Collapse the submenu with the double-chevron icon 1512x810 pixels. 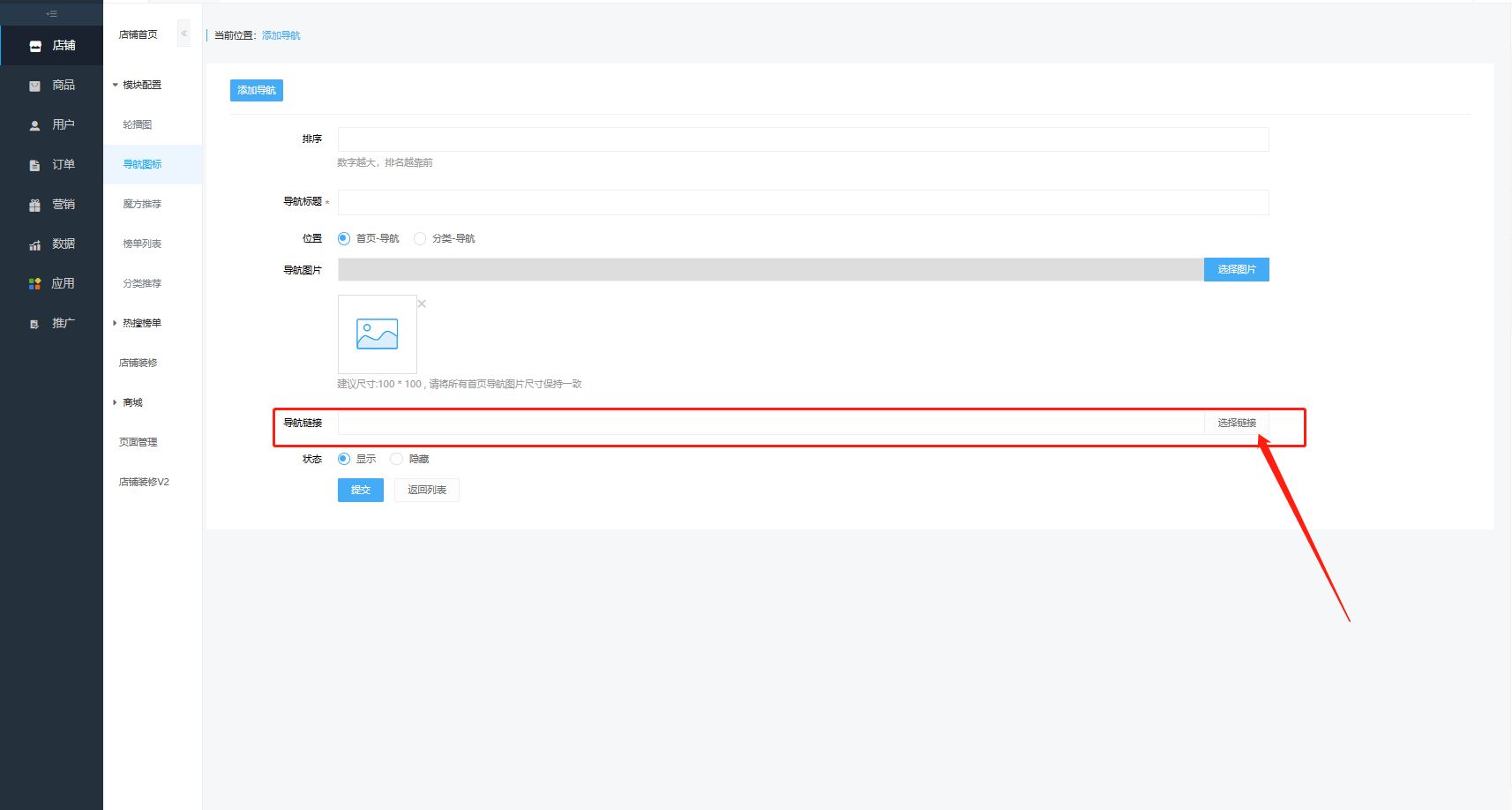[183, 34]
